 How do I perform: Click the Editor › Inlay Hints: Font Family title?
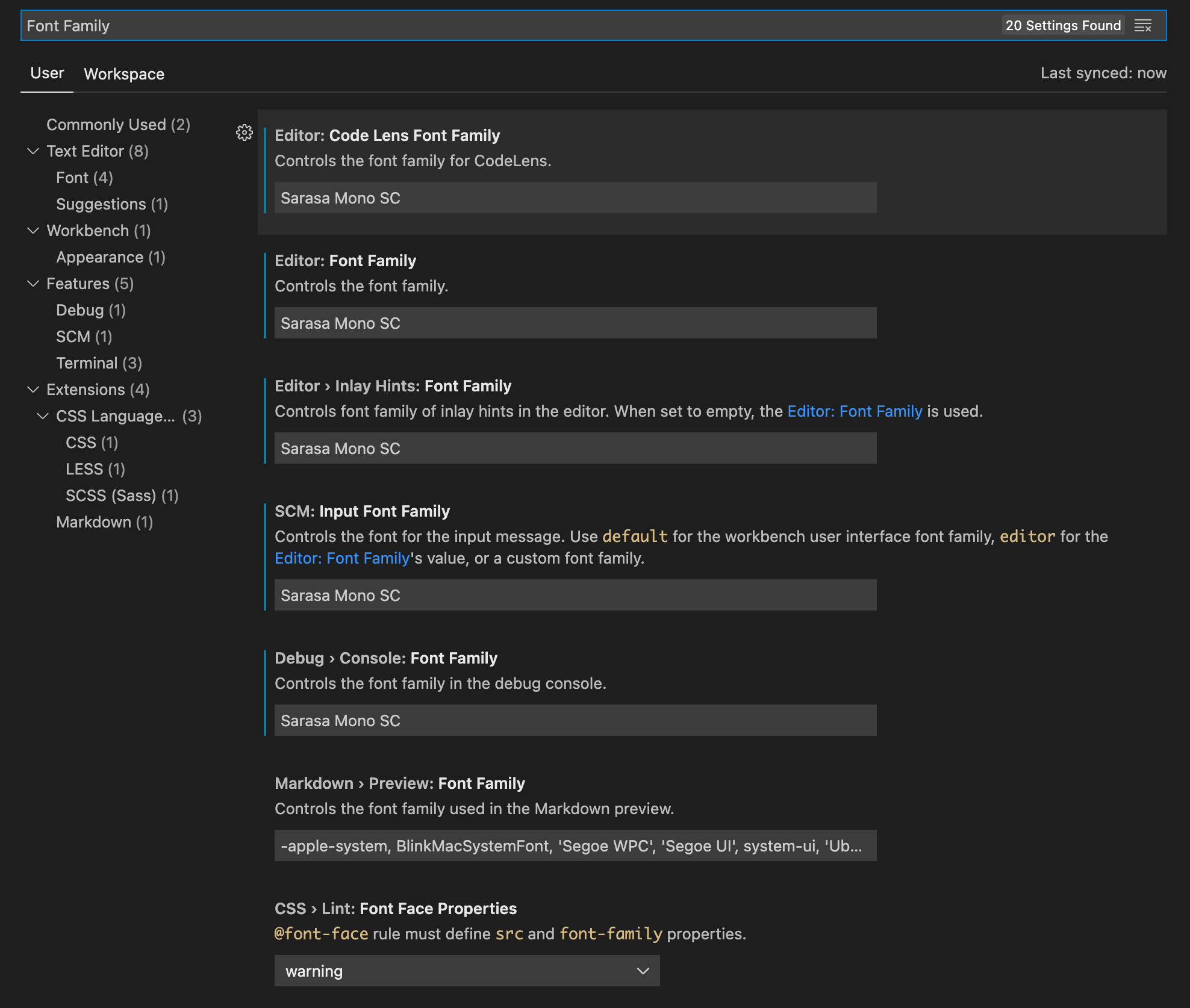[x=393, y=386]
